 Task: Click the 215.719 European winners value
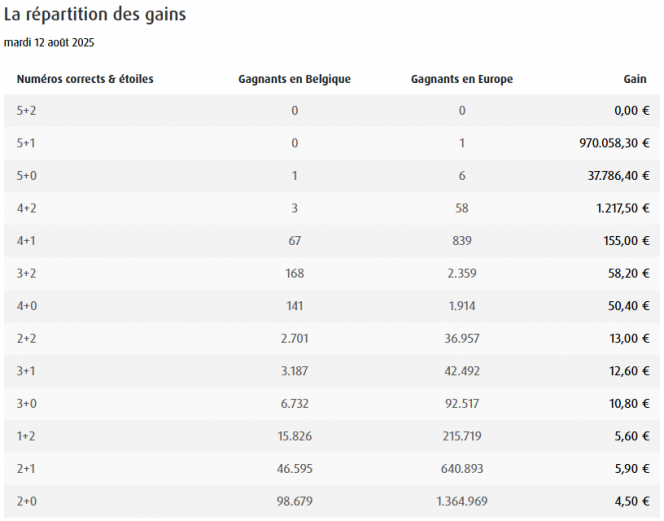pos(462,436)
